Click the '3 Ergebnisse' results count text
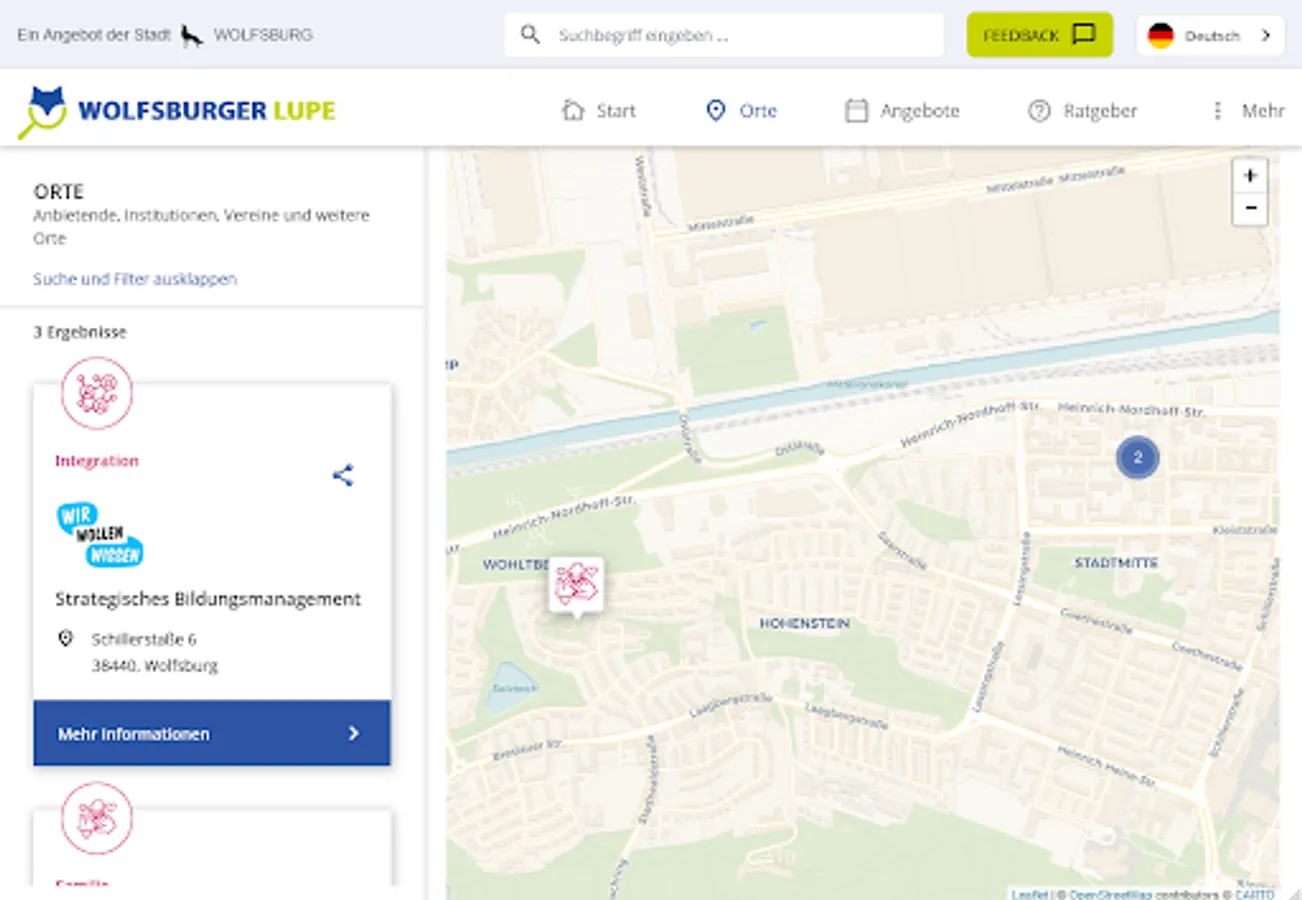This screenshot has width=1302, height=900. [x=80, y=332]
